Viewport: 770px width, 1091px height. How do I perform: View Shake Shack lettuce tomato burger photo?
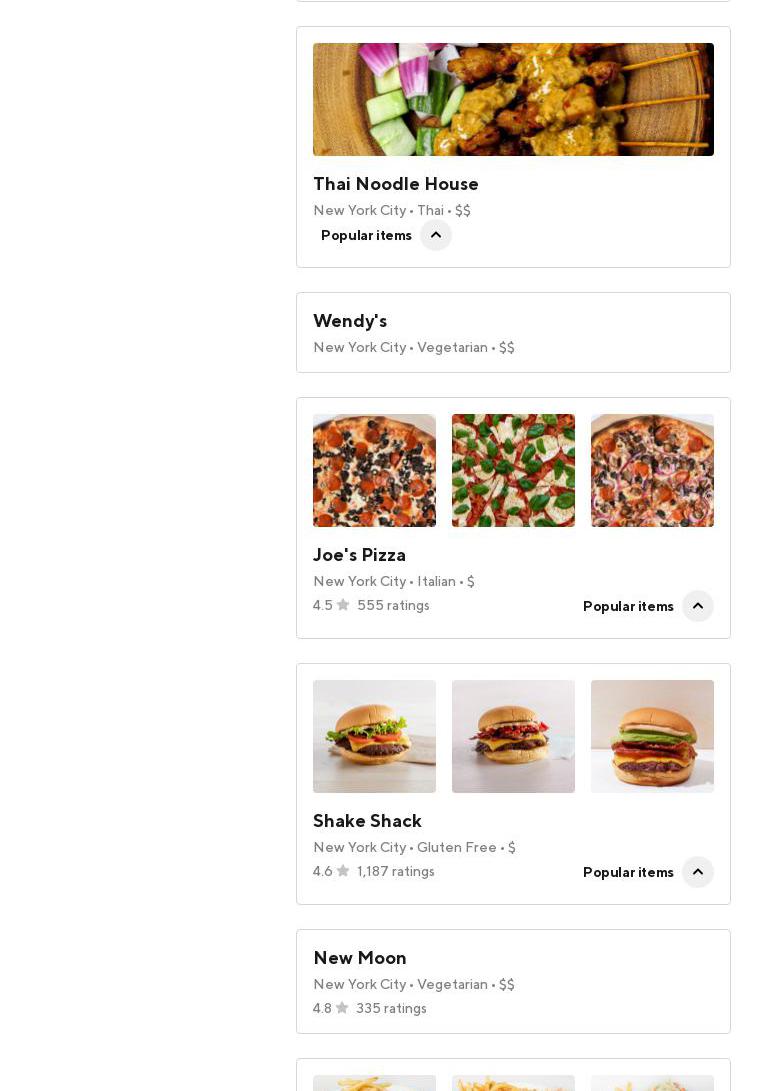tap(374, 736)
